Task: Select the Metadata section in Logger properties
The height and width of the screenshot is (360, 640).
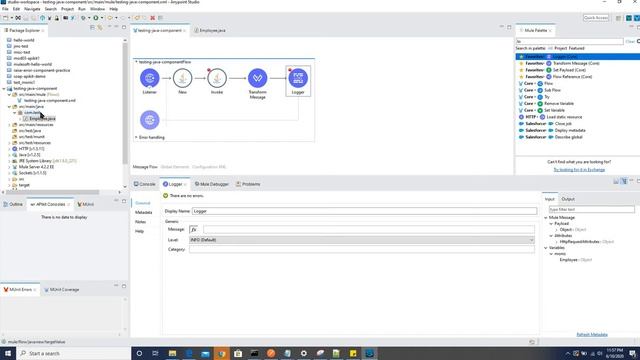Action: (x=143, y=213)
